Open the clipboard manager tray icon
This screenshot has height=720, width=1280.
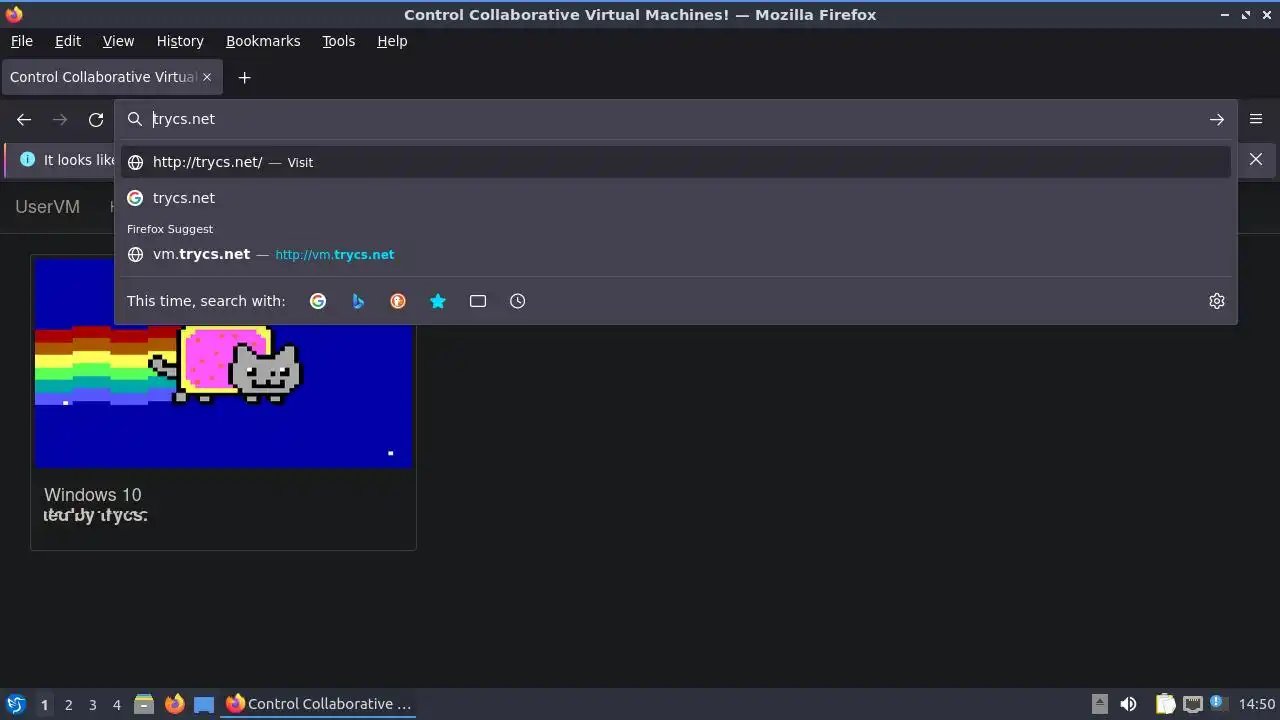[1165, 704]
